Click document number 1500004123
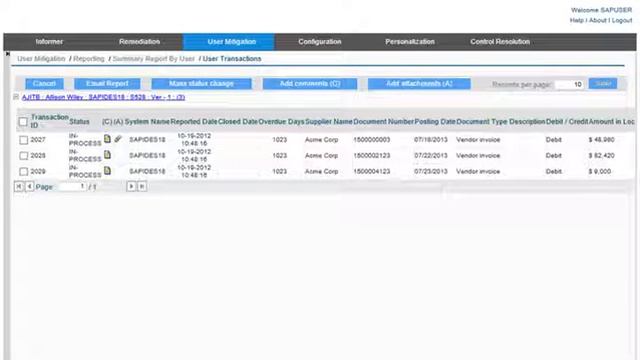The height and width of the screenshot is (360, 640). [371, 171]
